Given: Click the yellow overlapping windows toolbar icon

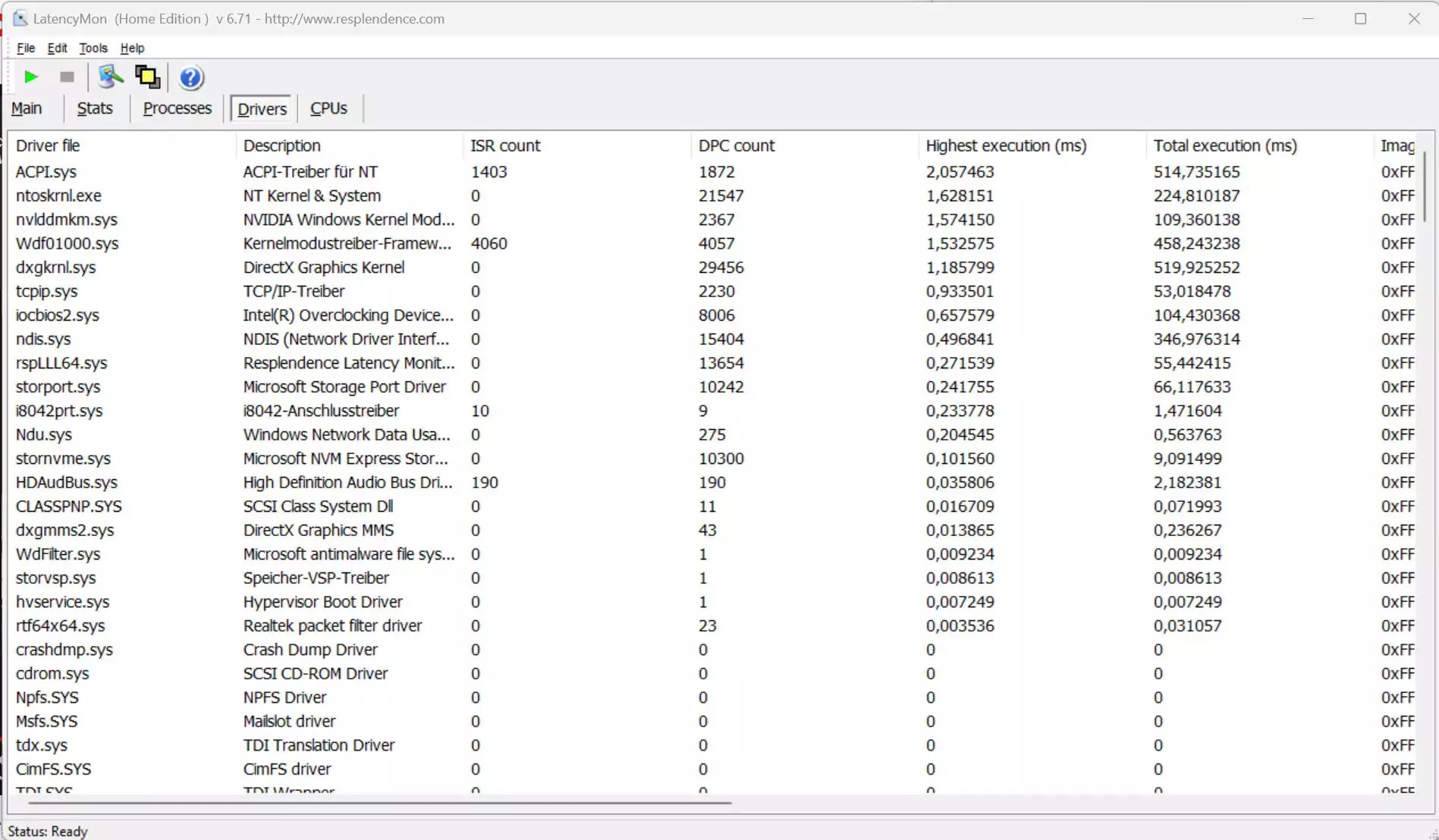Looking at the screenshot, I should [x=147, y=77].
